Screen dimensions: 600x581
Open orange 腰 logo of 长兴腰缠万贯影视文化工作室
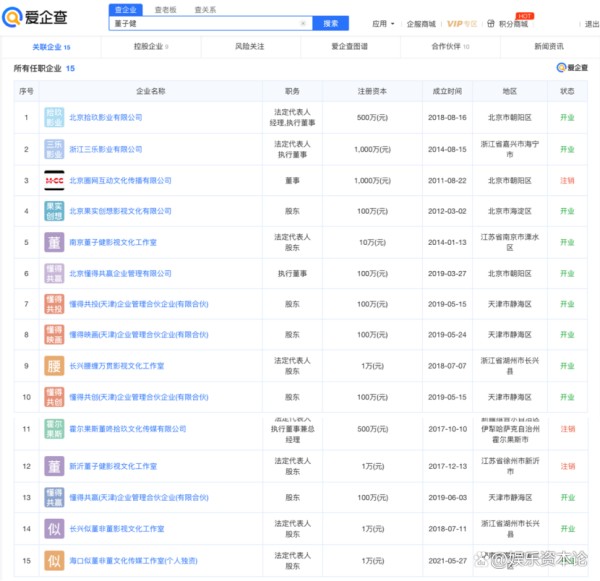coord(54,366)
